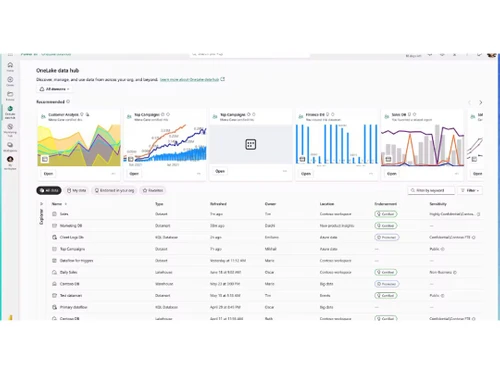The image size is (500, 375).
Task: Select the OneLake data hub sidebar icon
Action: [10, 112]
